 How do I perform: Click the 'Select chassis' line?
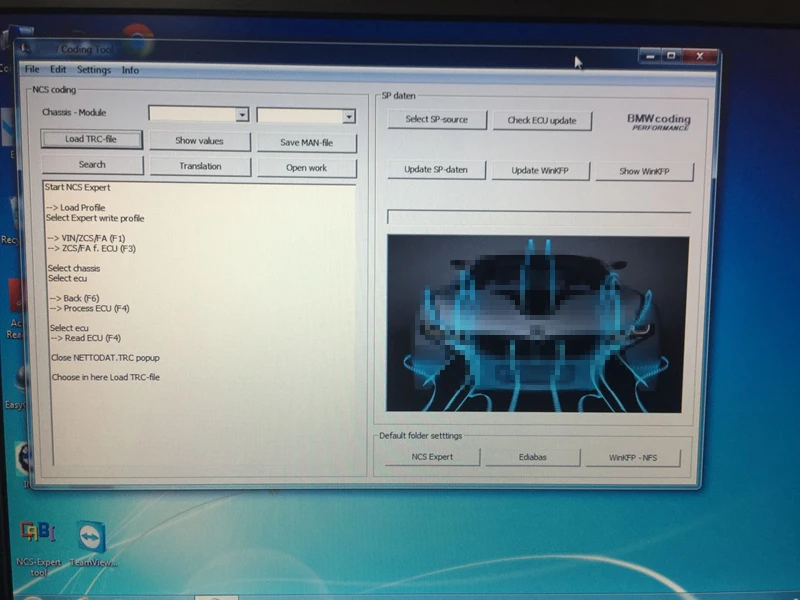coord(74,268)
